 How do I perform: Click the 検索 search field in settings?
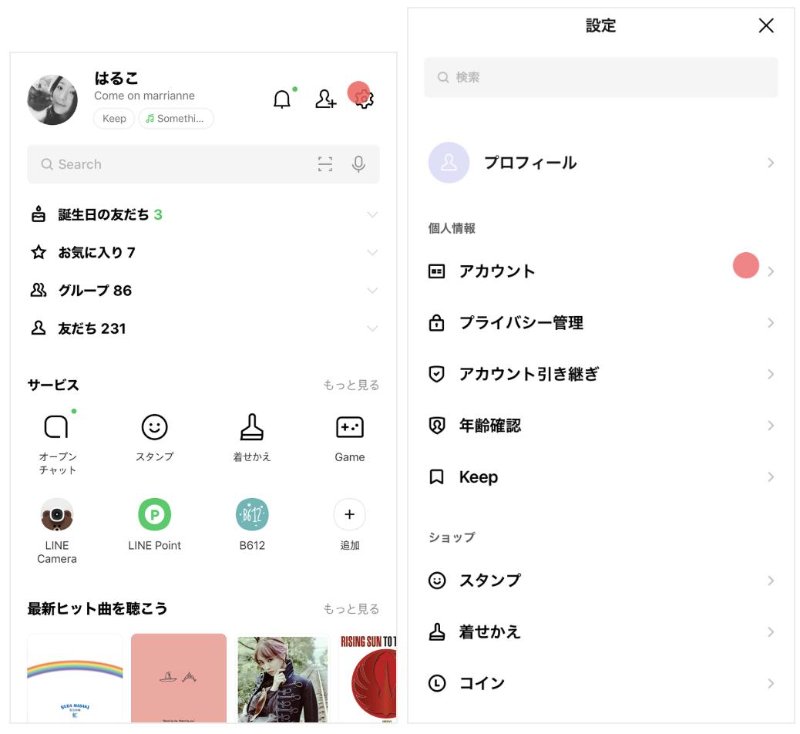600,77
